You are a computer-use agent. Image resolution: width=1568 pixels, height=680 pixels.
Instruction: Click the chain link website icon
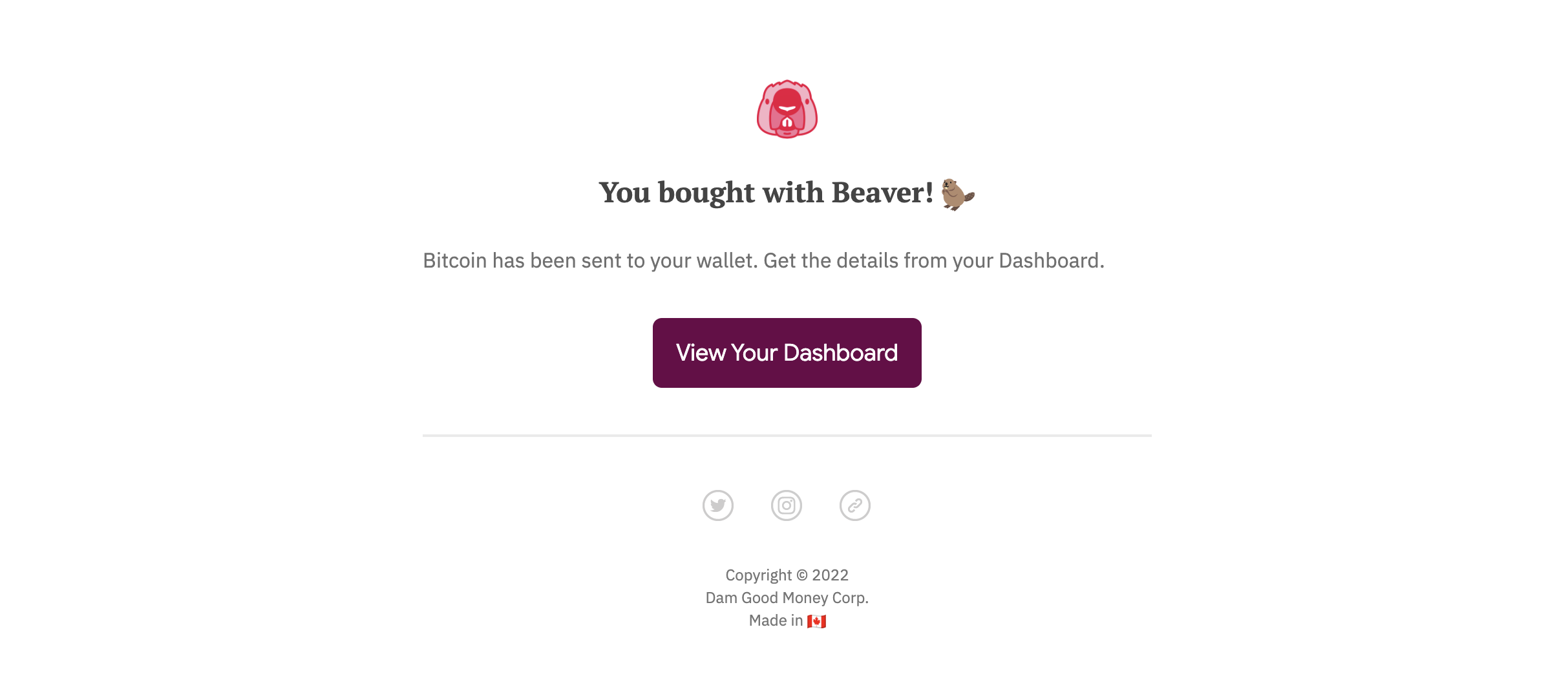pos(855,505)
